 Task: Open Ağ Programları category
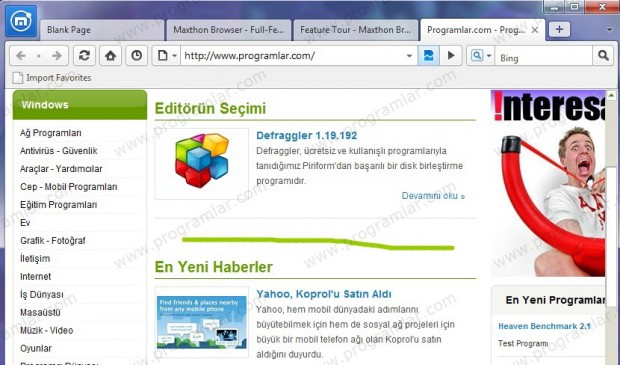51,133
